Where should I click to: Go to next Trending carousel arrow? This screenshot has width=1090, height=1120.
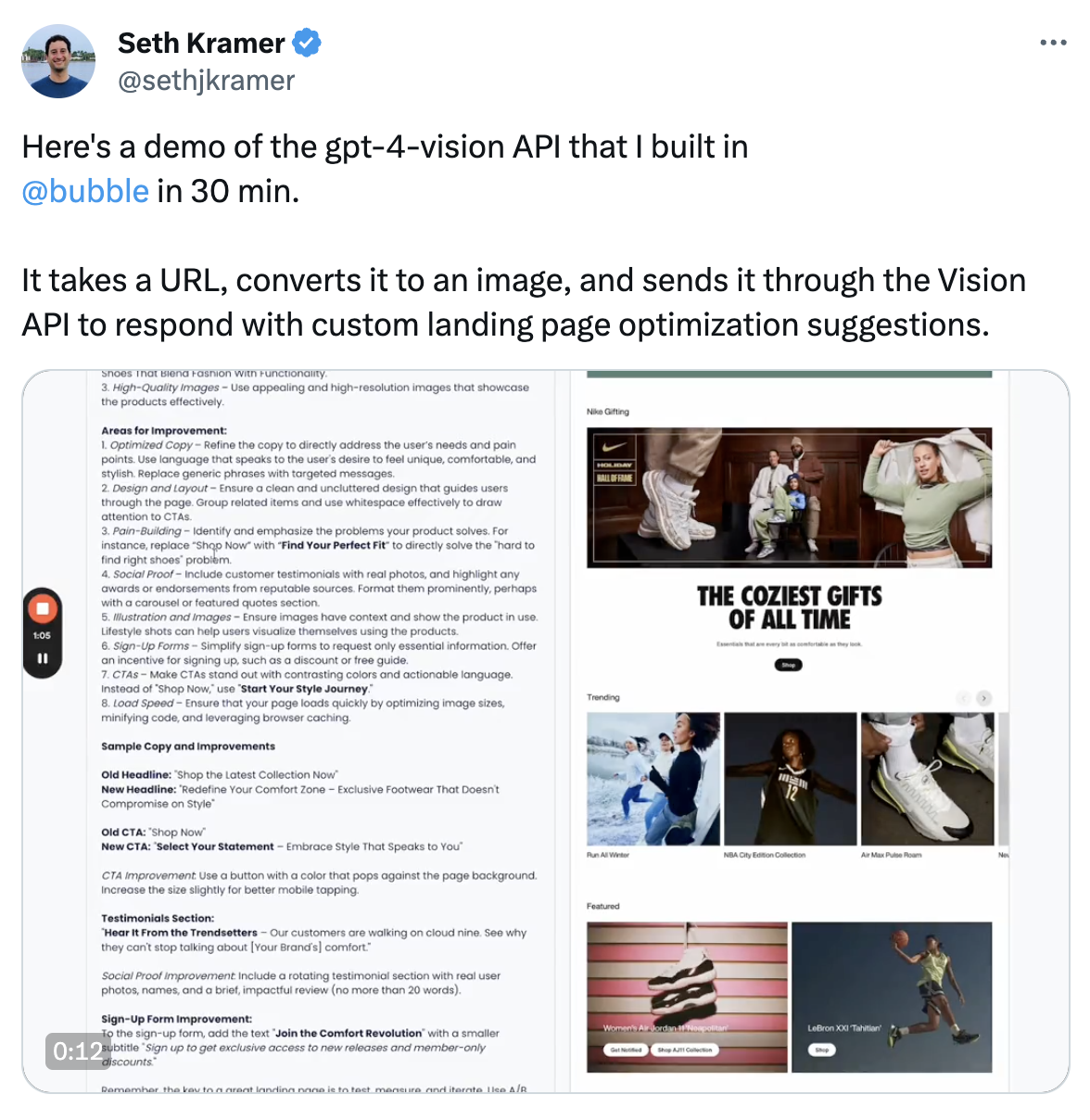pyautogui.click(x=983, y=697)
